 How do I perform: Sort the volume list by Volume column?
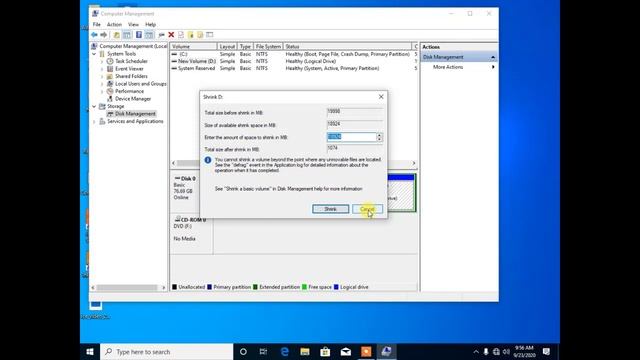[193, 47]
